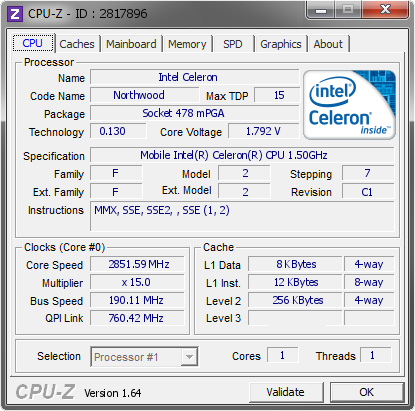The width and height of the screenshot is (415, 411).
Task: Click the disabled maximize window button
Action: [x=348, y=10]
